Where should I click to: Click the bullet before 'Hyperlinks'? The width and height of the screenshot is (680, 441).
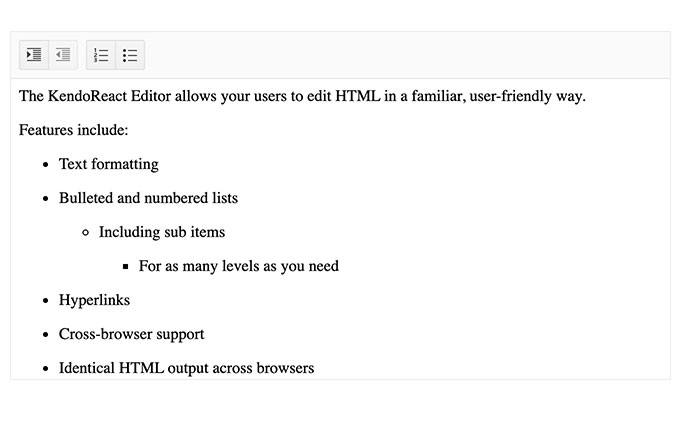[46, 301]
